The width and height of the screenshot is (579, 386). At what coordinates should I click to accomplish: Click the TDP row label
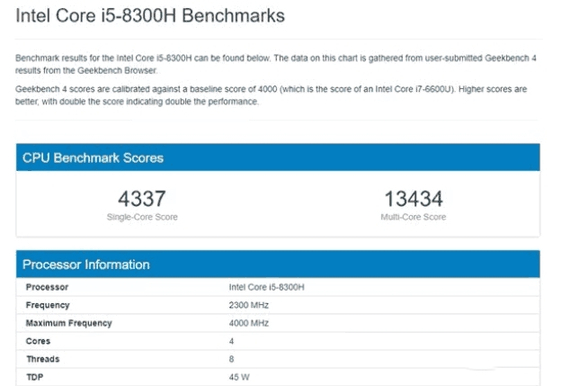(x=35, y=377)
